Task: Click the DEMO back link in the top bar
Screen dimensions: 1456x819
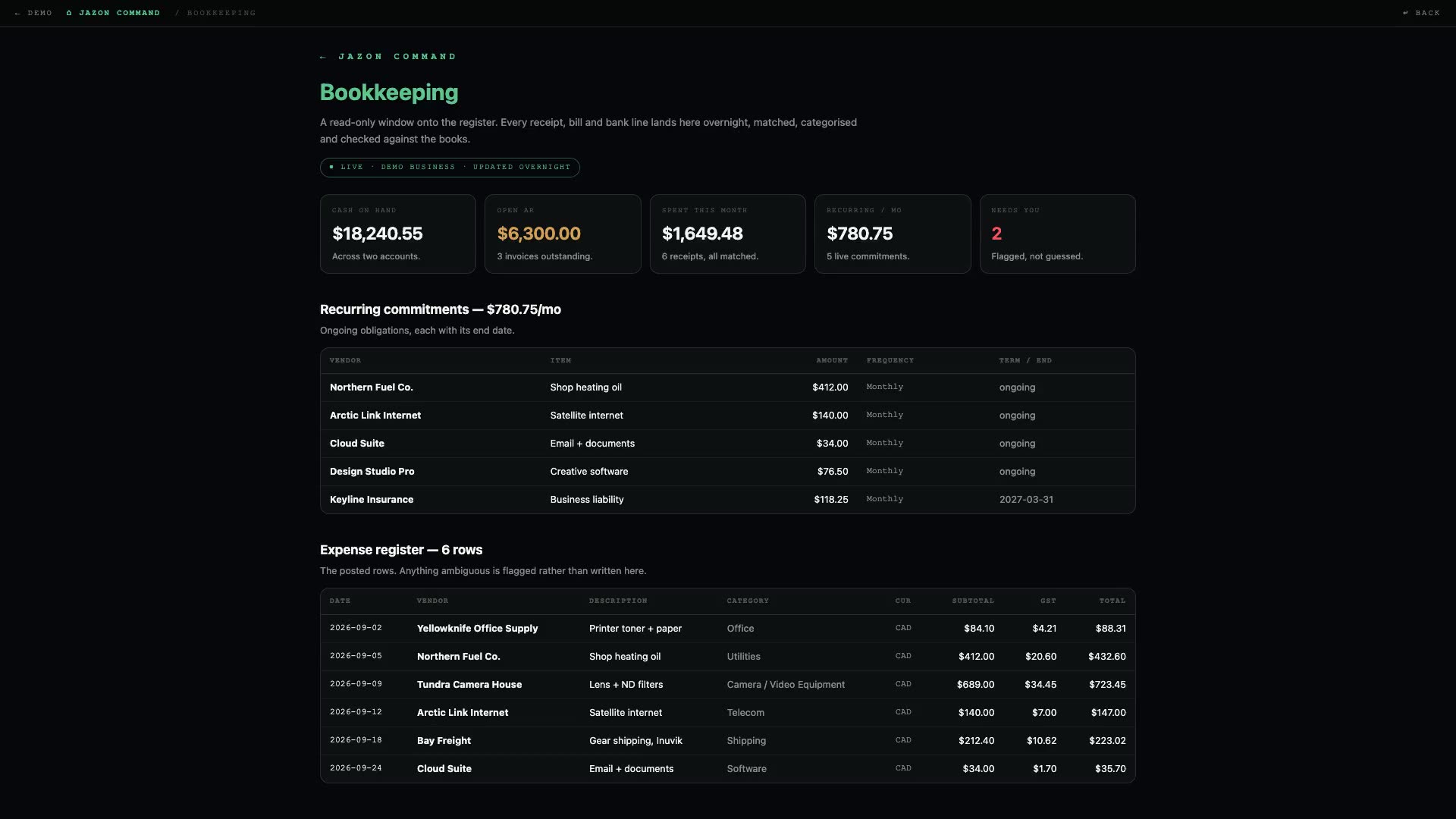Action: click(33, 13)
